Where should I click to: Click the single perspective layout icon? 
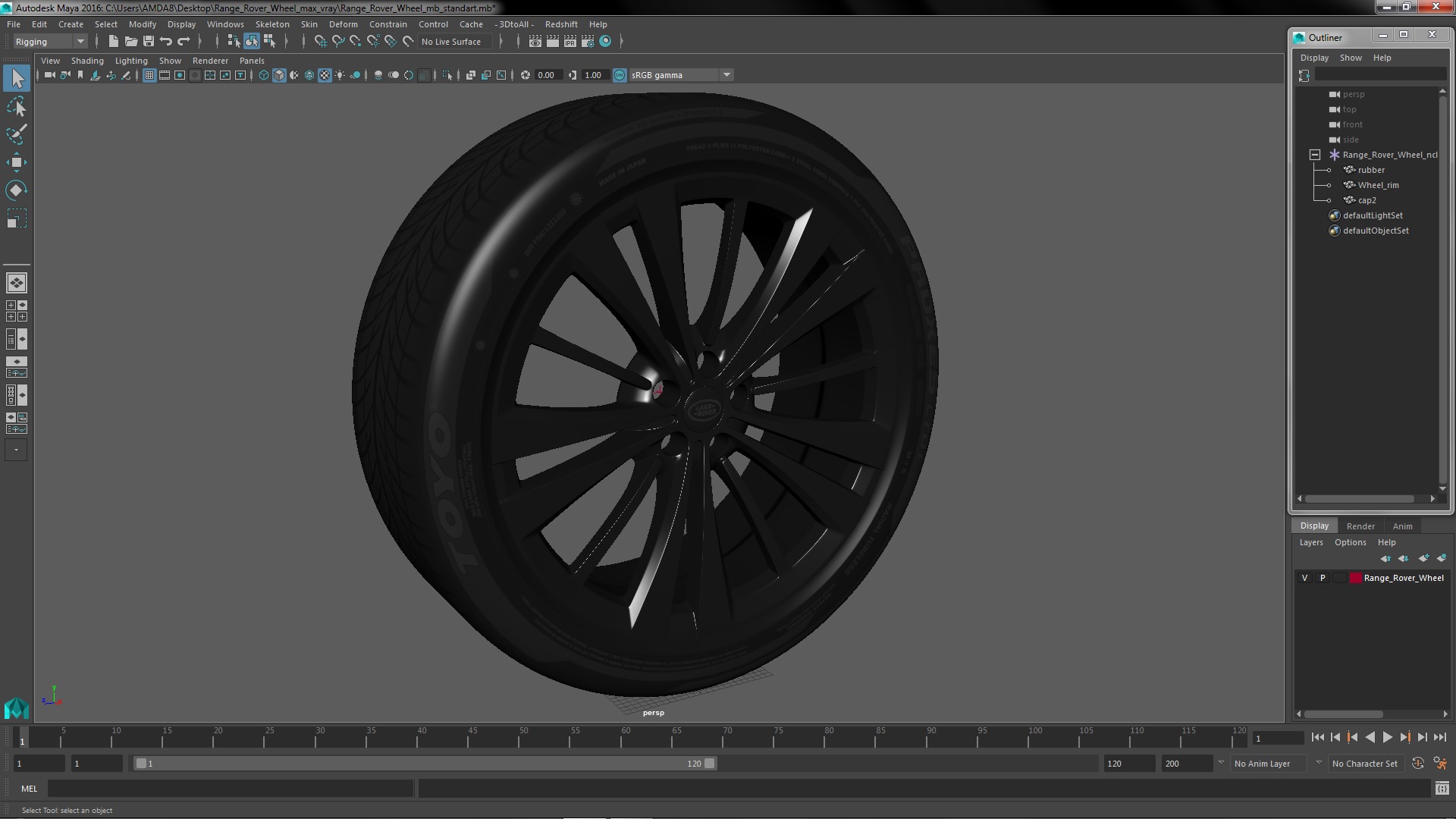click(17, 283)
